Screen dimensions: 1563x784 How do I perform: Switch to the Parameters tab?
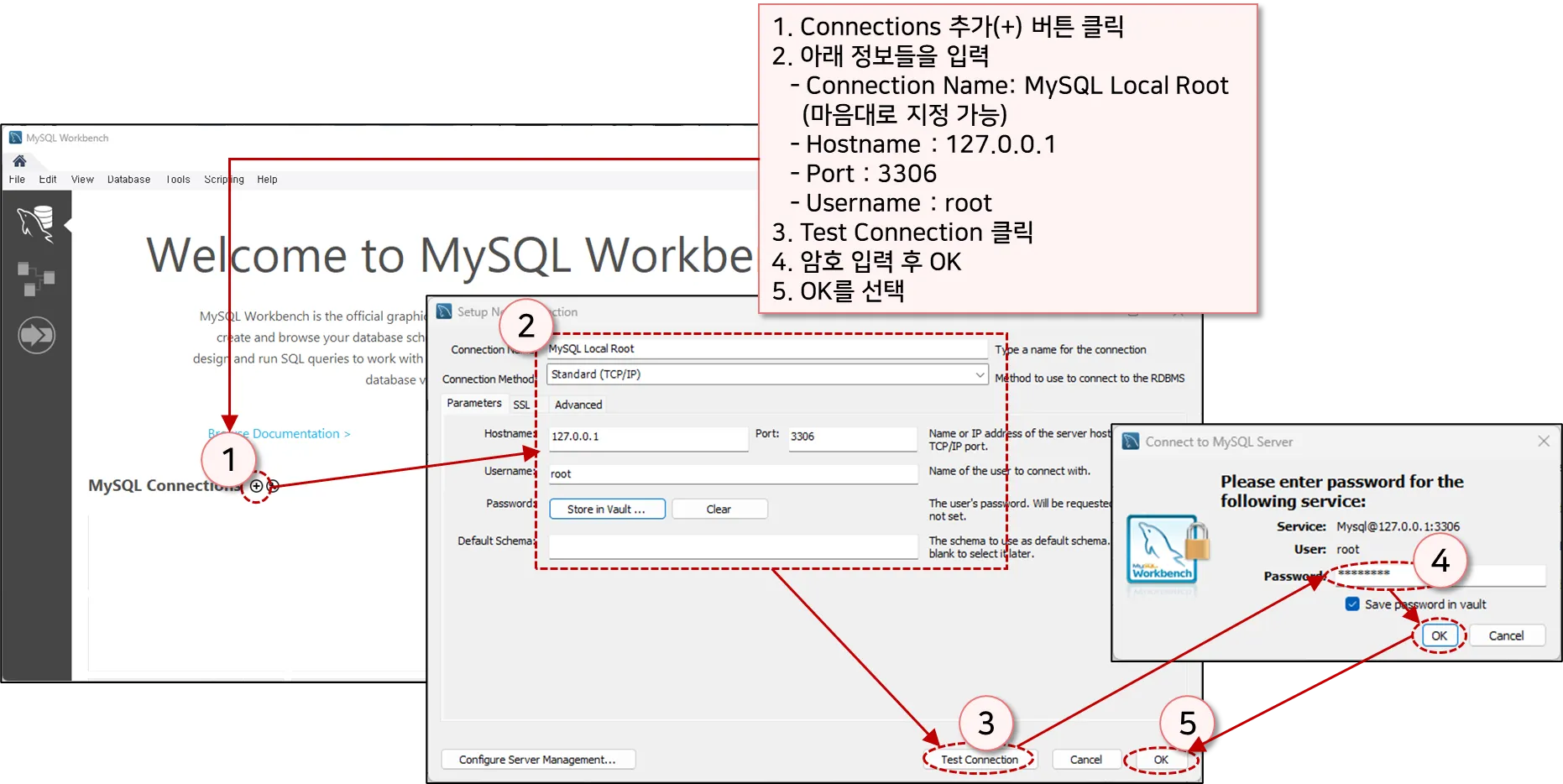[x=473, y=404]
